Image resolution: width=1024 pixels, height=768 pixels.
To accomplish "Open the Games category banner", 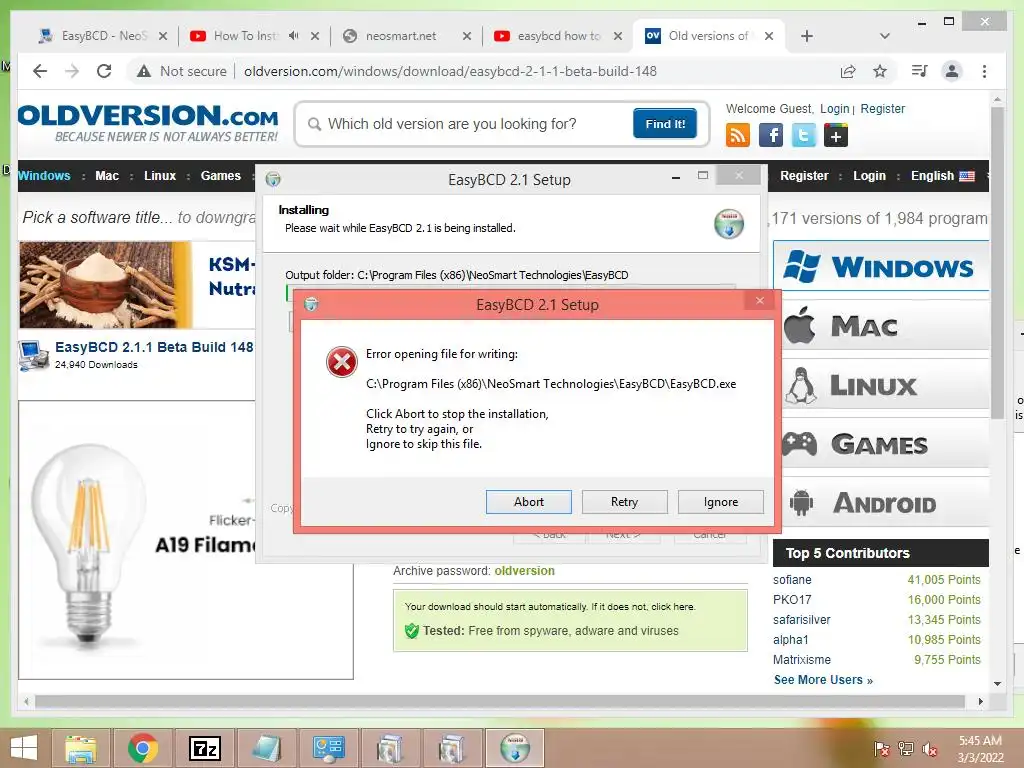I will click(x=884, y=444).
